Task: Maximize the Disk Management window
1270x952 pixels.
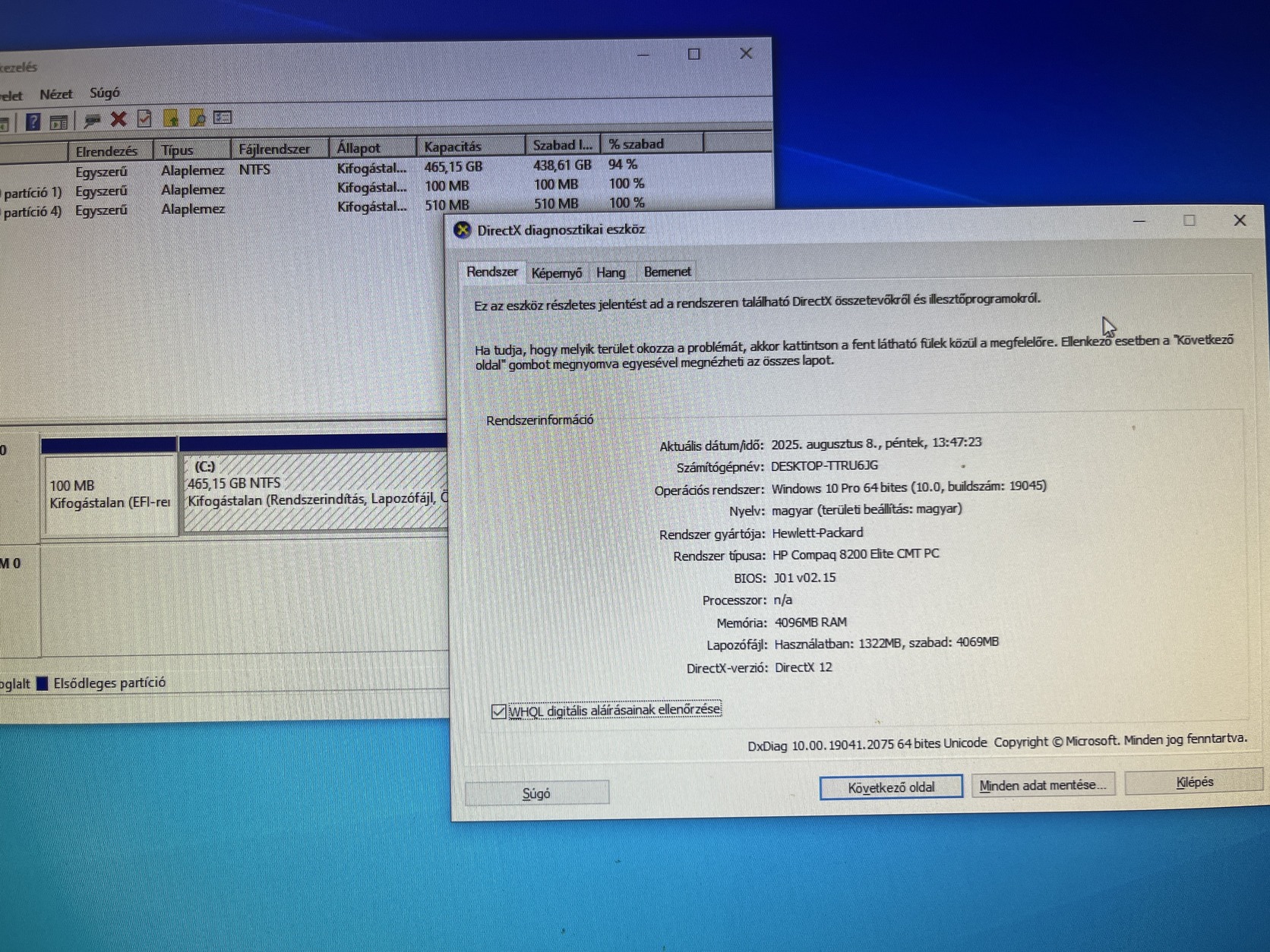Action: (693, 54)
